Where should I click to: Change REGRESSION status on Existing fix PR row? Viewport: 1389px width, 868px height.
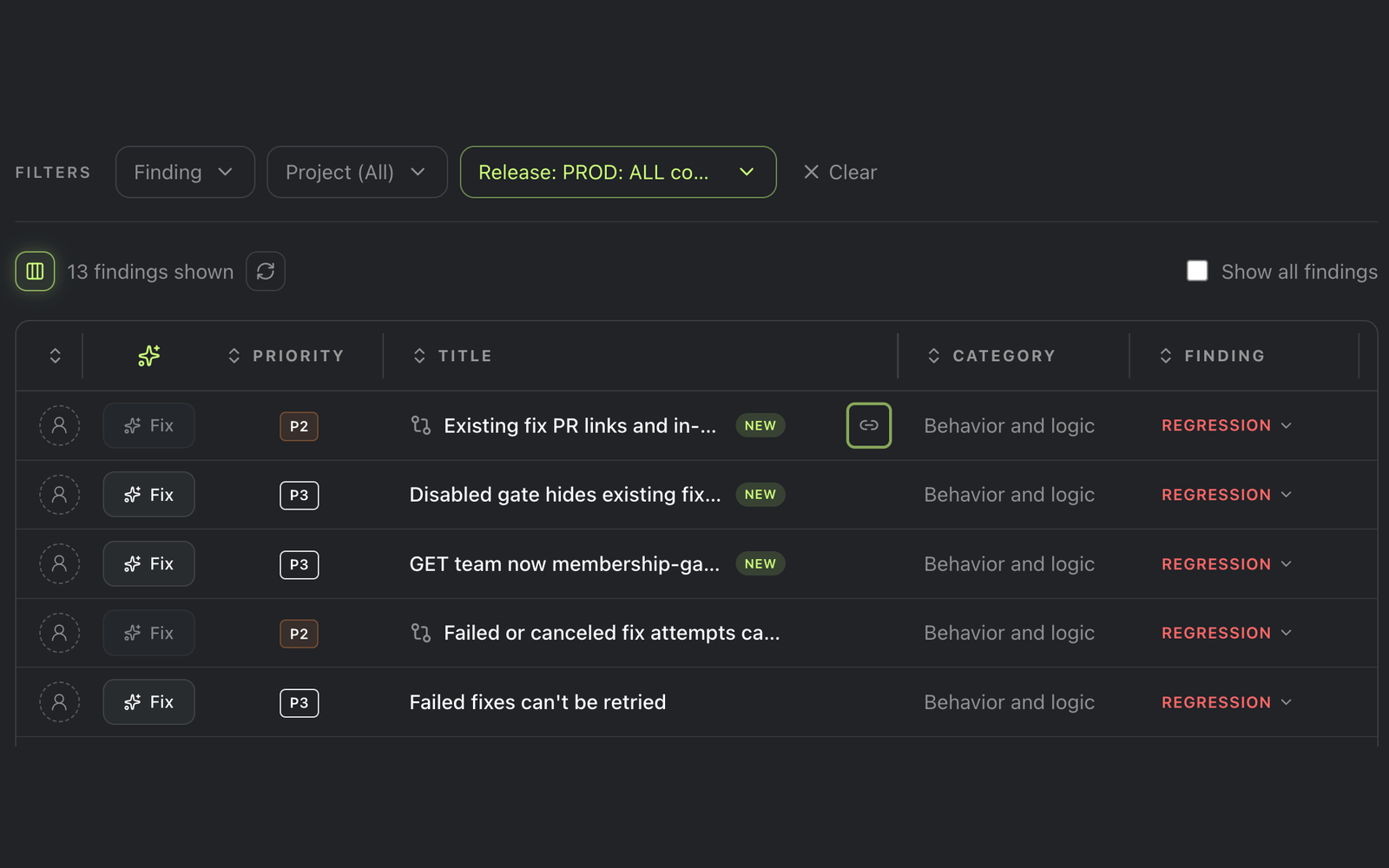(x=1227, y=425)
